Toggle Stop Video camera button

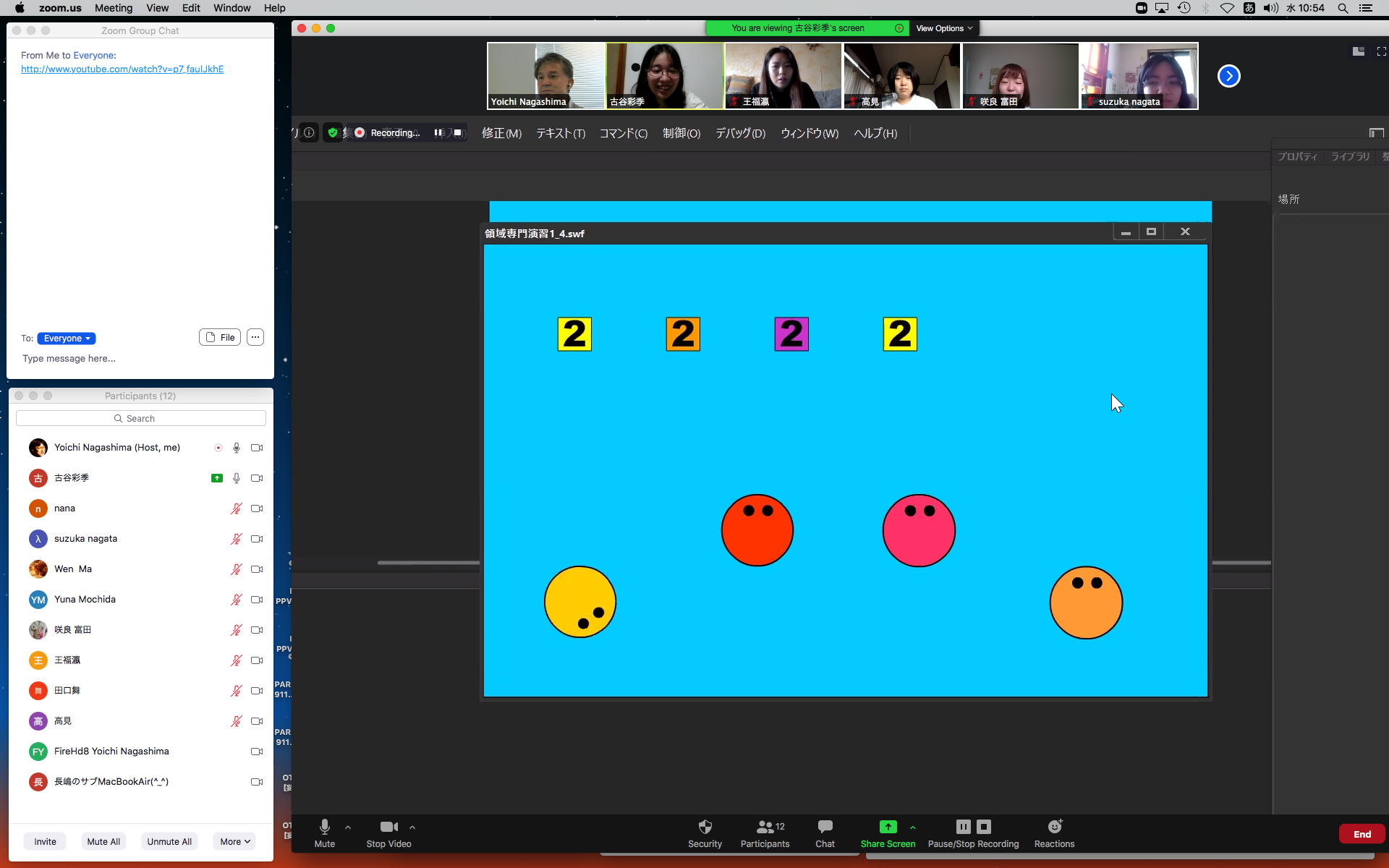click(388, 827)
